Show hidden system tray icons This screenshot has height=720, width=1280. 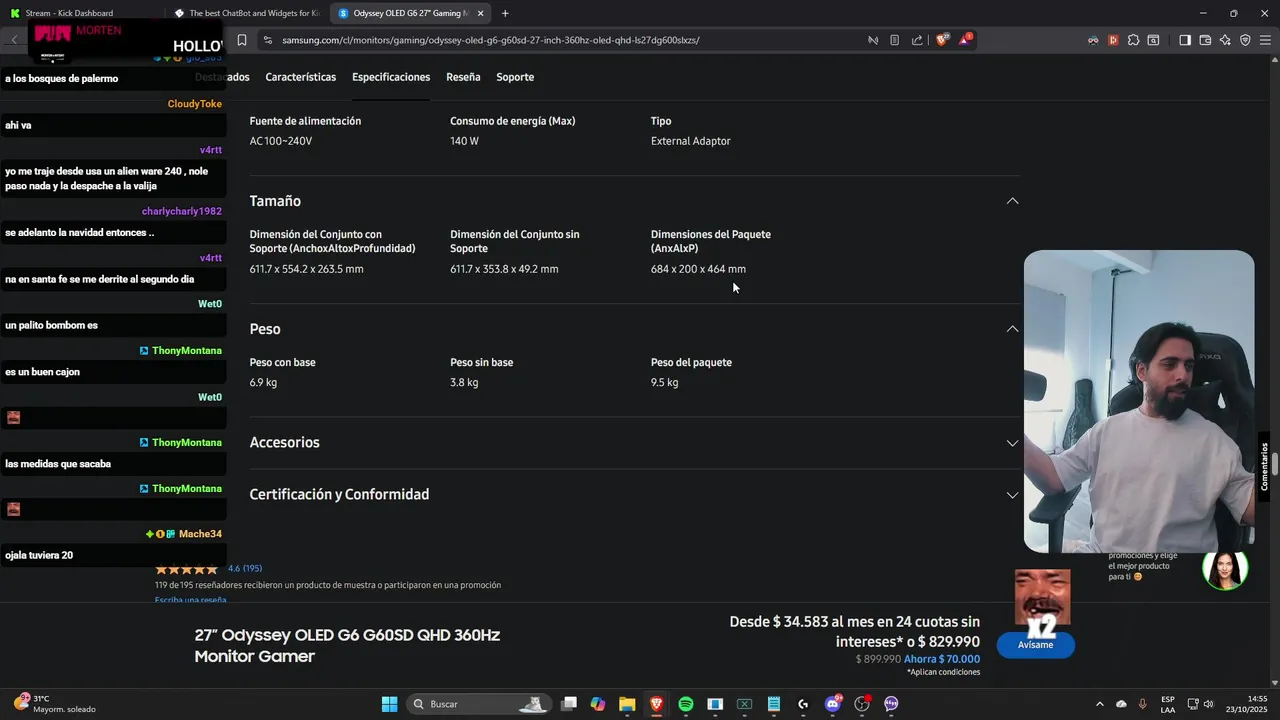1100,704
